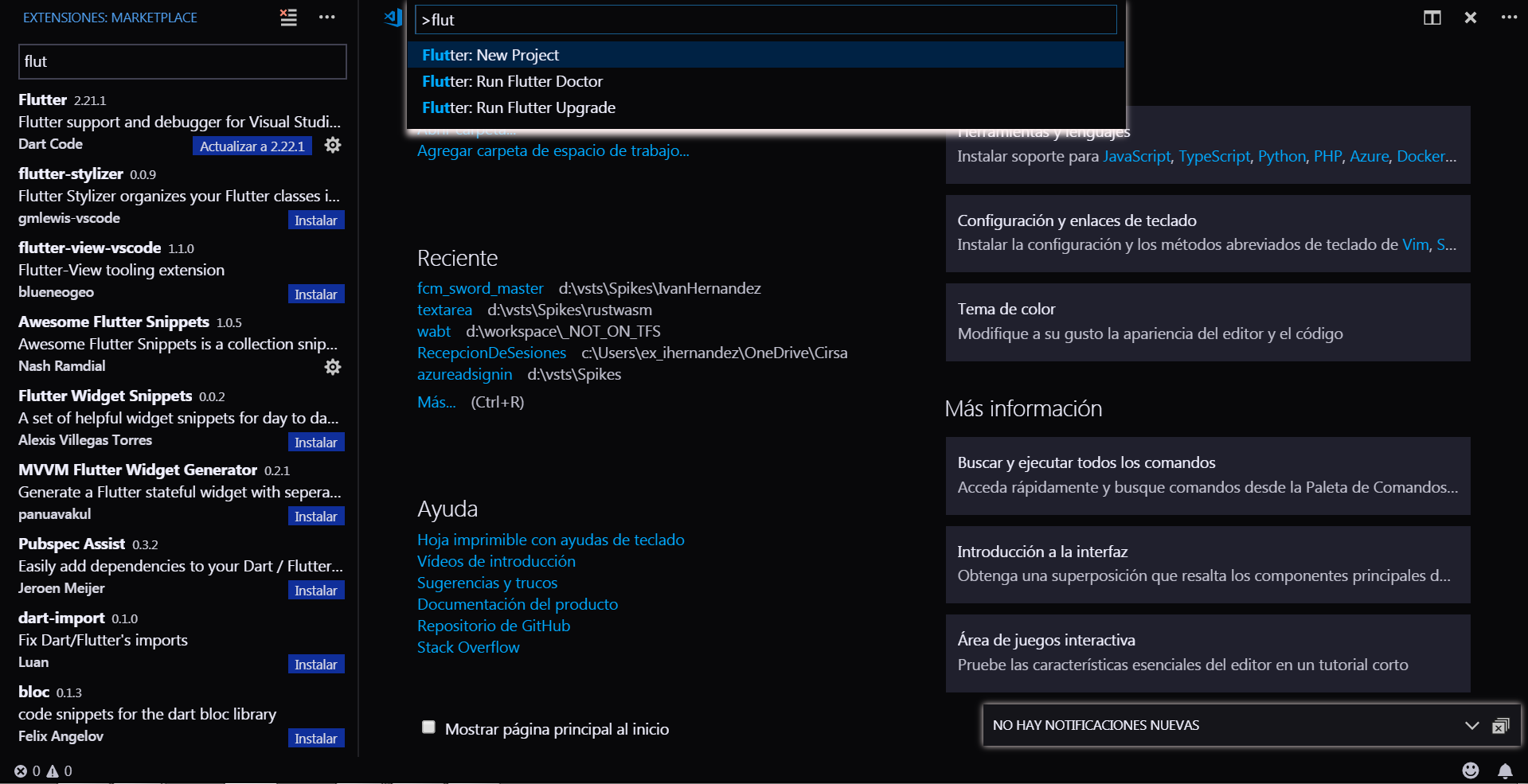The height and width of the screenshot is (784, 1528).
Task: Open Tema de color card
Action: click(x=1208, y=322)
